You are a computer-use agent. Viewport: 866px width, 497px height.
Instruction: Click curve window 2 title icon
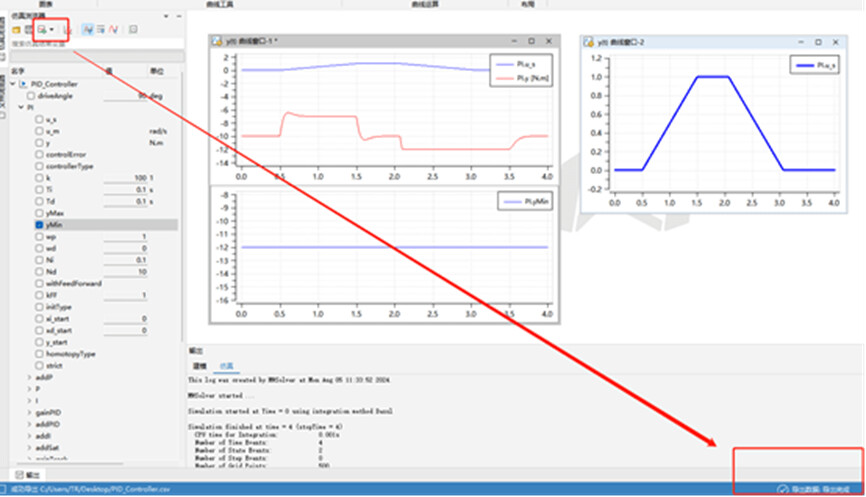coord(589,42)
